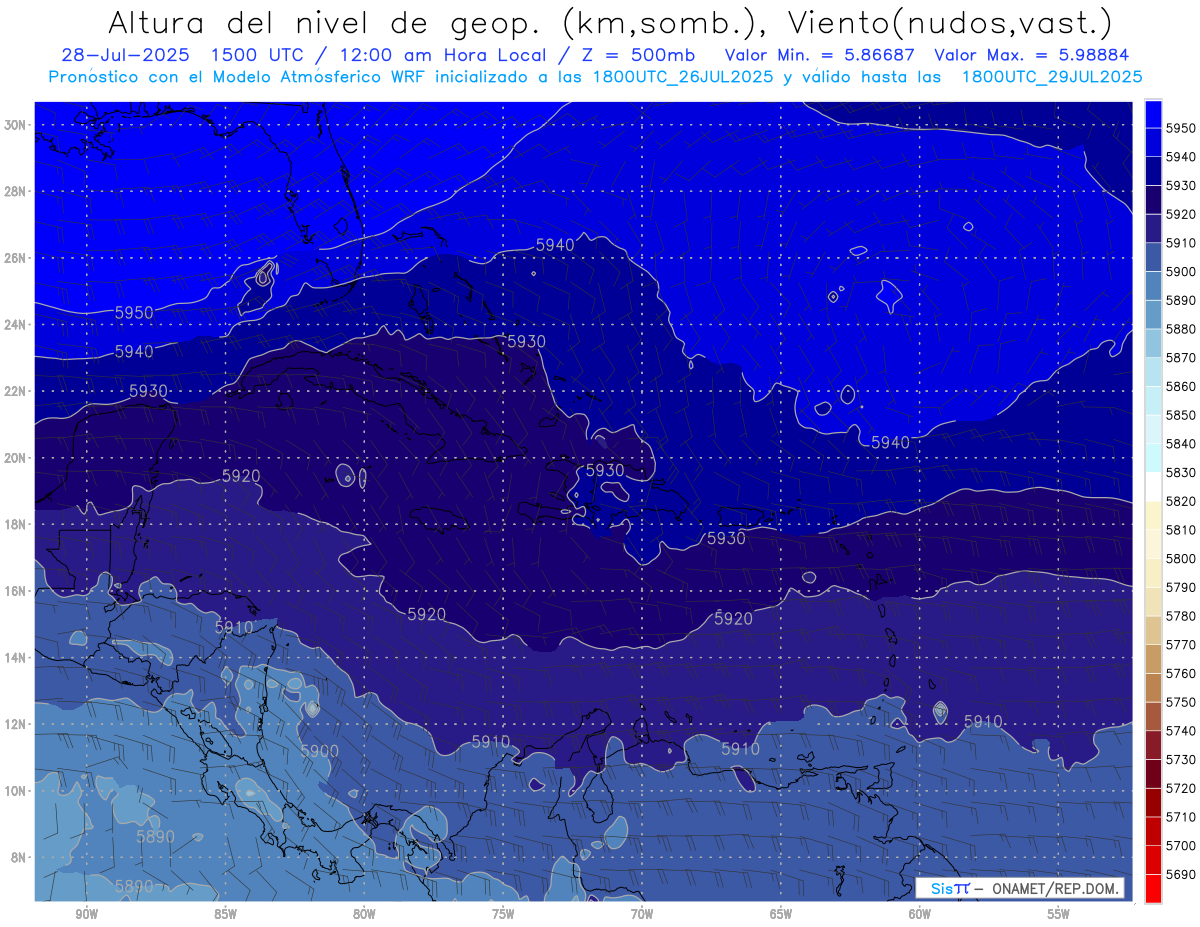This screenshot has height=927, width=1200.
Task: Click the 5890 value on the color legend
Action: coord(1181,300)
